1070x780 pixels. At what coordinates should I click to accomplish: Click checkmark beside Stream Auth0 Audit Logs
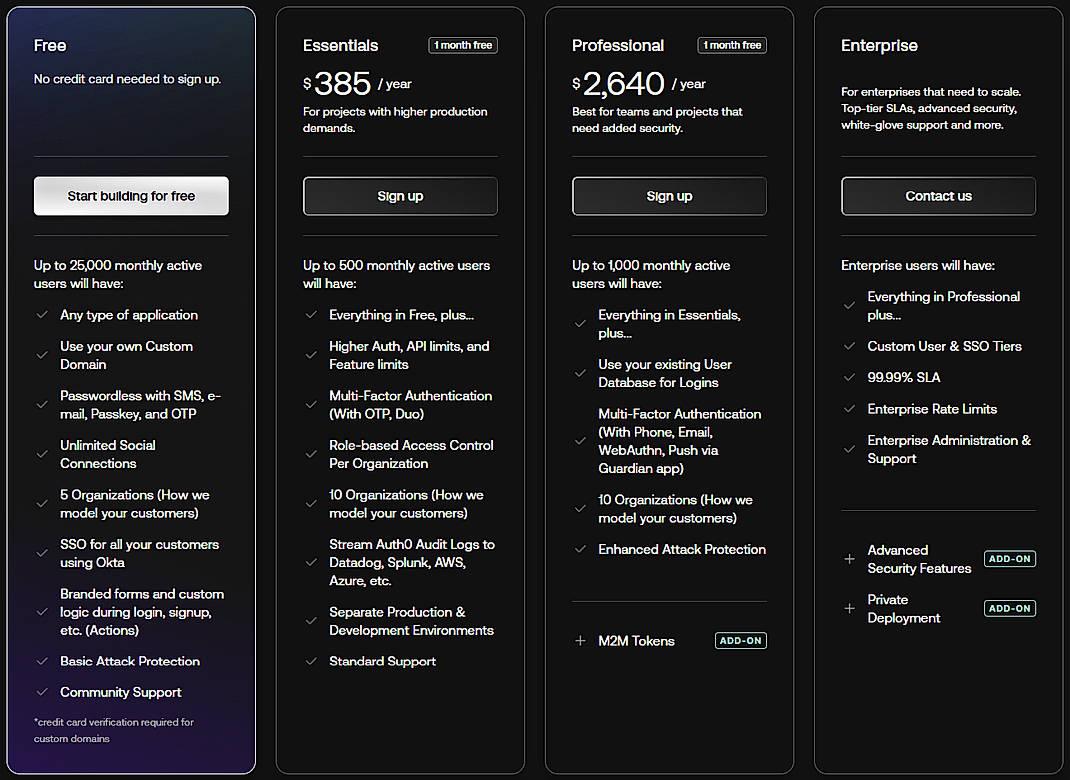[x=311, y=562]
